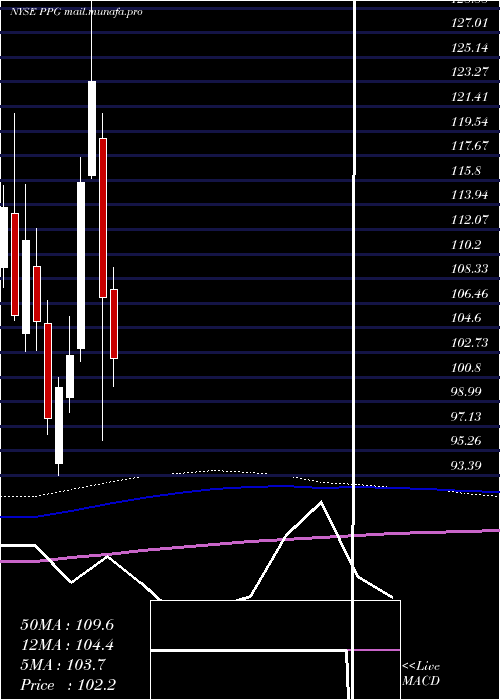Click the 125.14 price axis label
500x700 pixels.
click(470, 47)
